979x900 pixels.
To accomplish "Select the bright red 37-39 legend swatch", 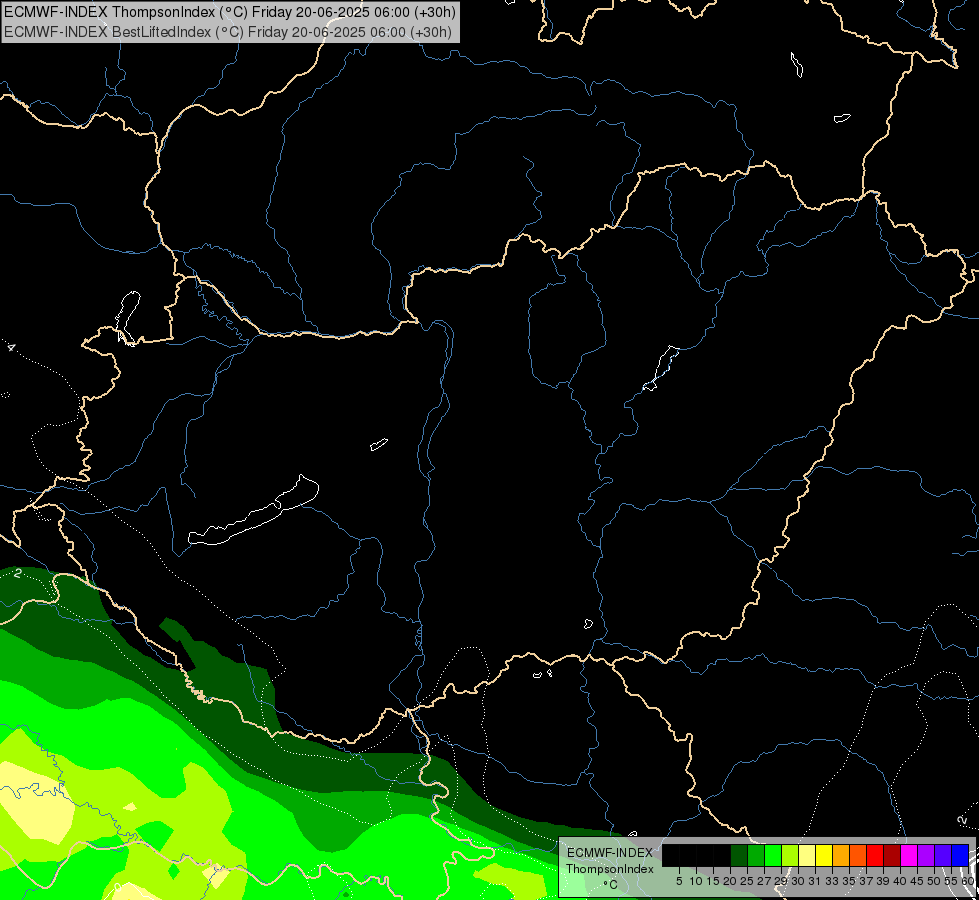I will click(875, 855).
